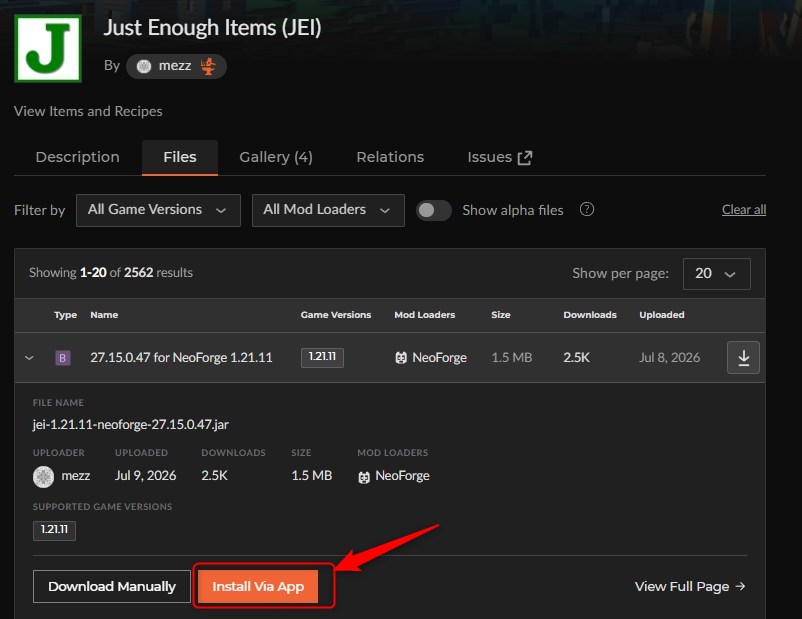Viewport: 802px width, 619px height.
Task: Click the mezz uploader avatar in details
Action: click(43, 477)
